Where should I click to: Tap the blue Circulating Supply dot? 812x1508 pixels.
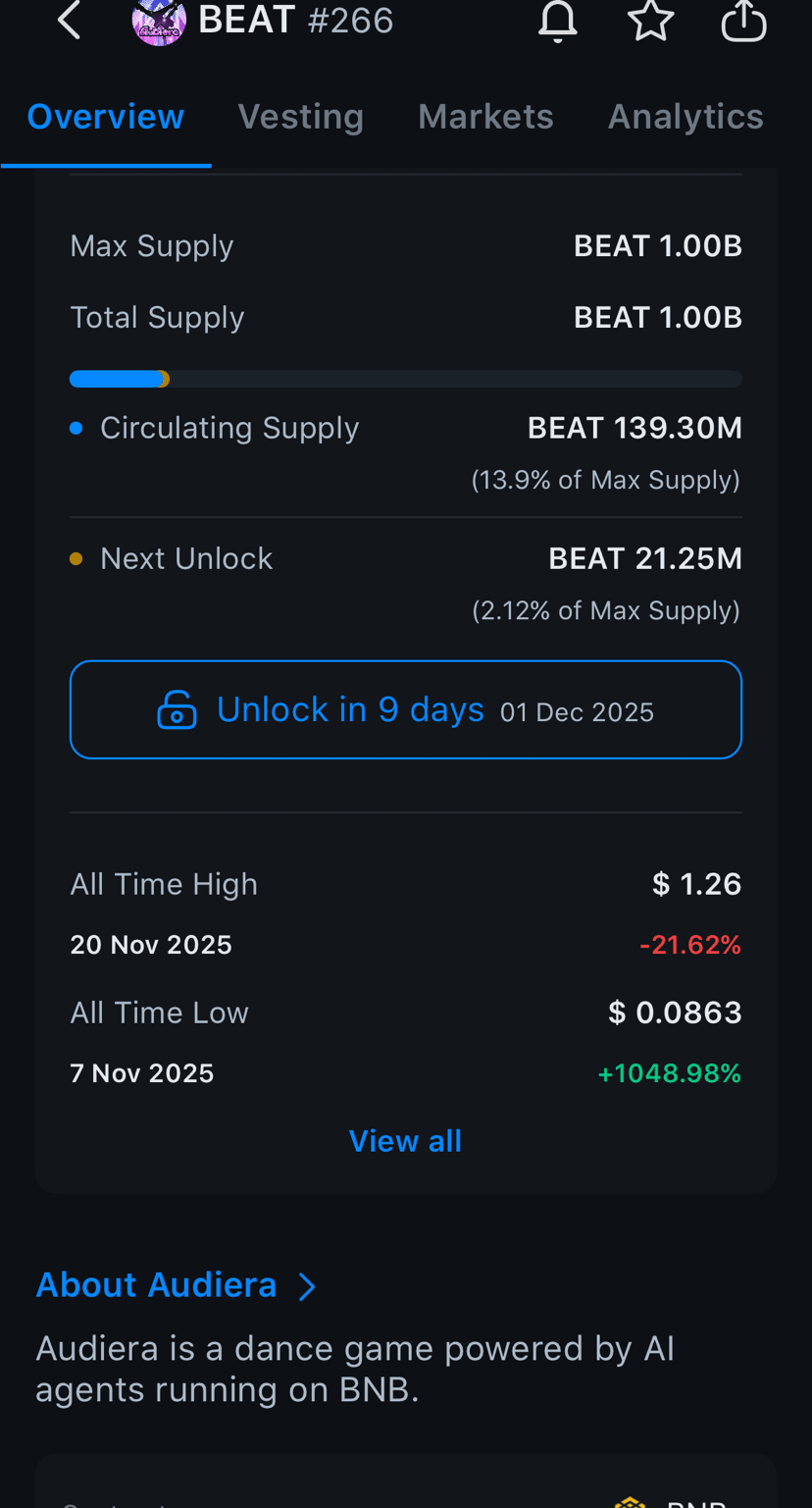76,428
